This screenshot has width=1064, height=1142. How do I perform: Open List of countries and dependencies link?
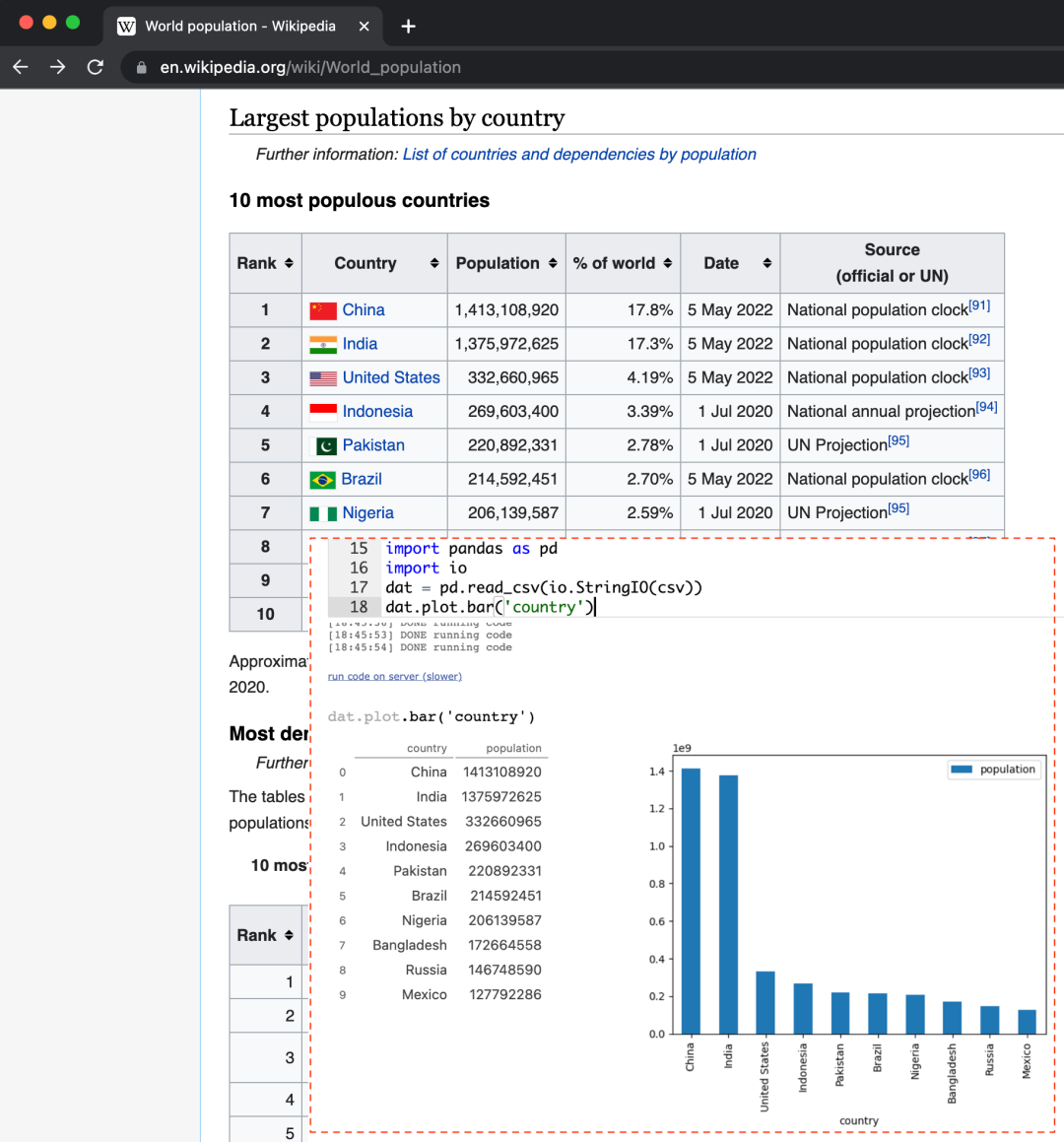coord(579,155)
